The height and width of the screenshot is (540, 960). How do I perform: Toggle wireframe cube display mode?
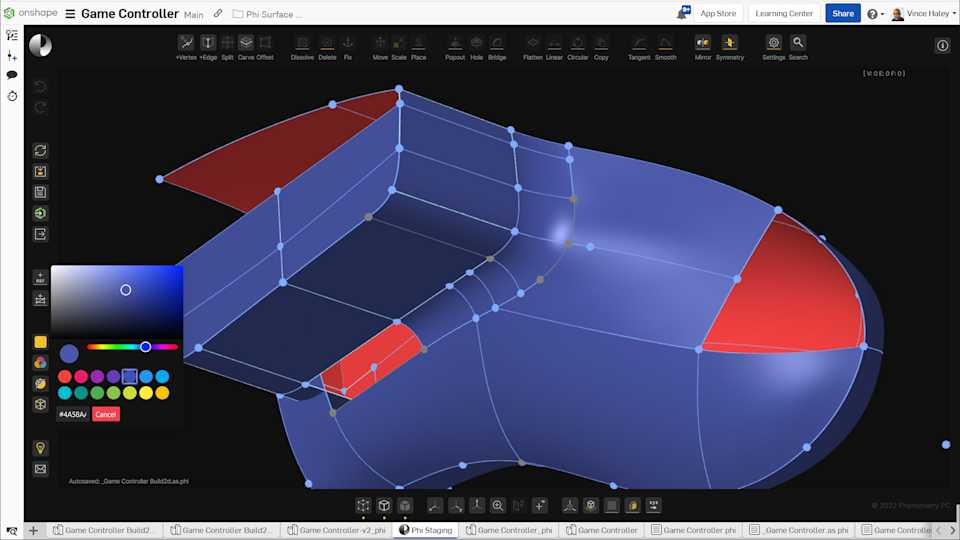pyautogui.click(x=384, y=505)
